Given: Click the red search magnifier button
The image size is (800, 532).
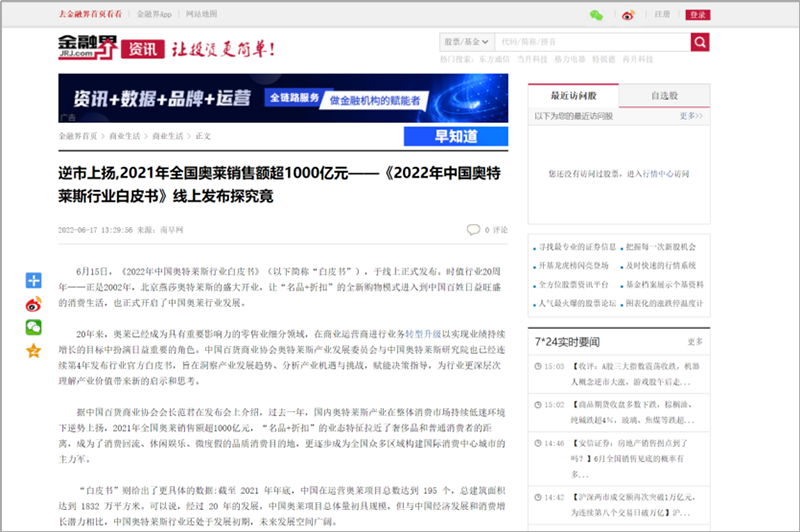Looking at the screenshot, I should tap(700, 42).
